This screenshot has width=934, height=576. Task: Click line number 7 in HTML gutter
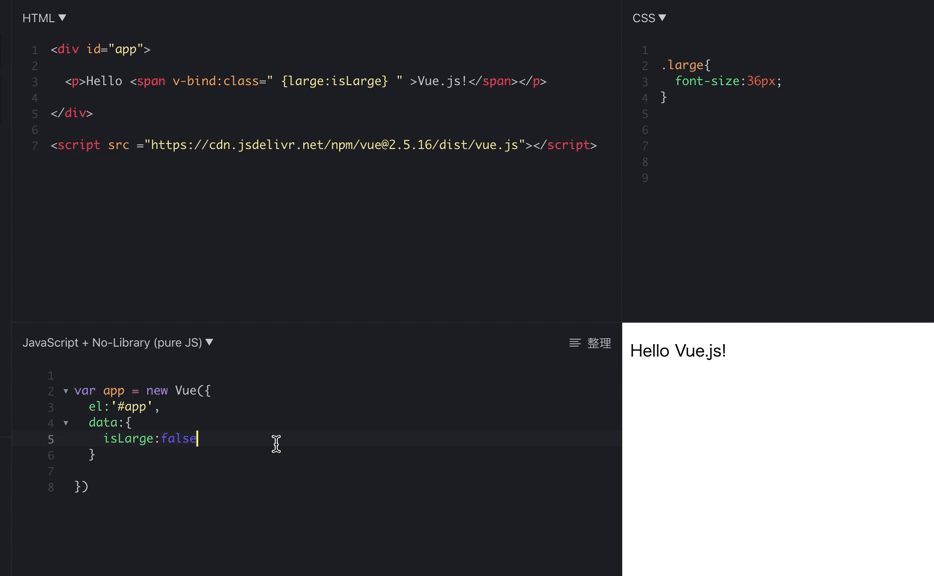point(35,146)
